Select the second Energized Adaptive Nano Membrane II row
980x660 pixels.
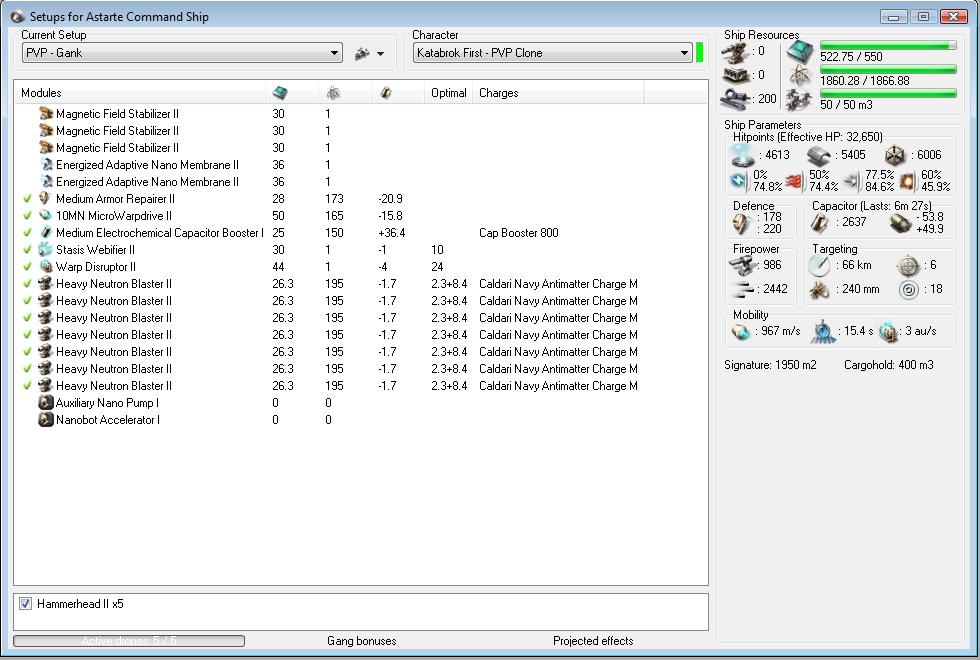click(x=361, y=181)
